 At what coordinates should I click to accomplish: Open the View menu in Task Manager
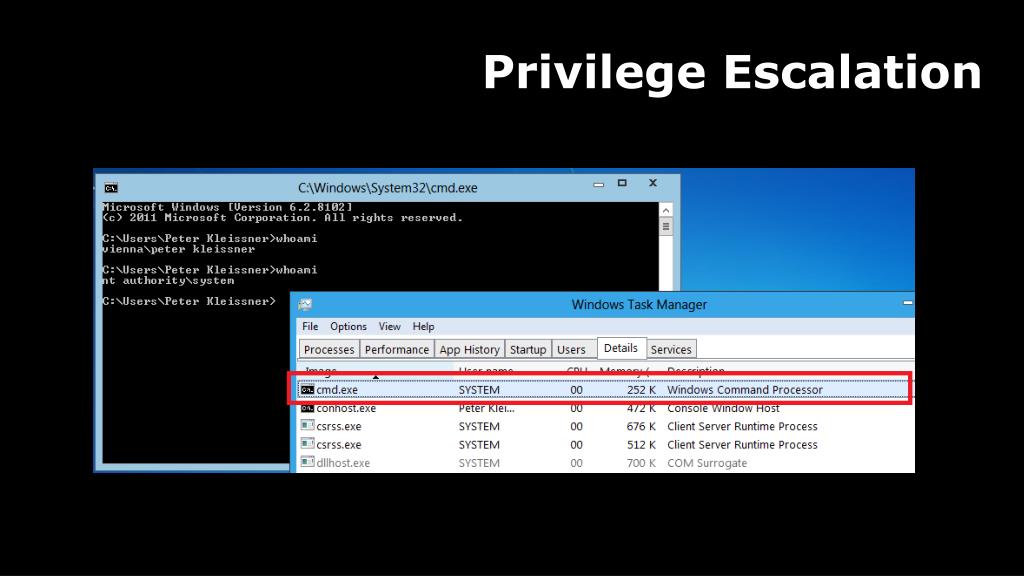tap(389, 327)
